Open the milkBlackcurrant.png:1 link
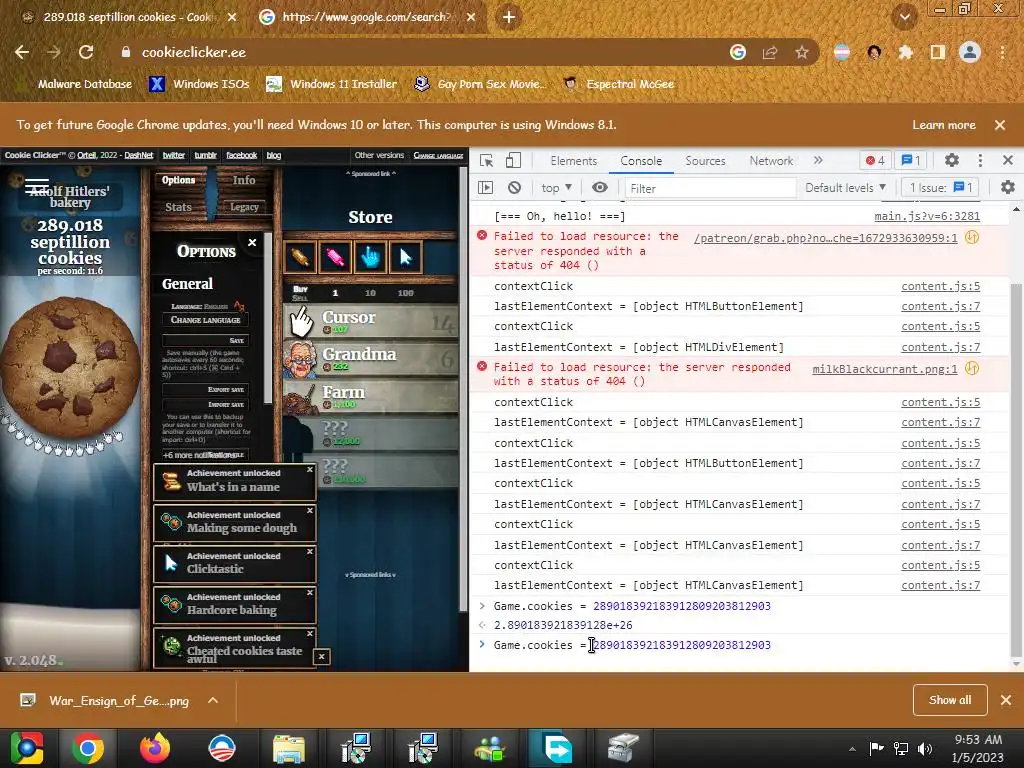The height and width of the screenshot is (768, 1024). (x=884, y=369)
